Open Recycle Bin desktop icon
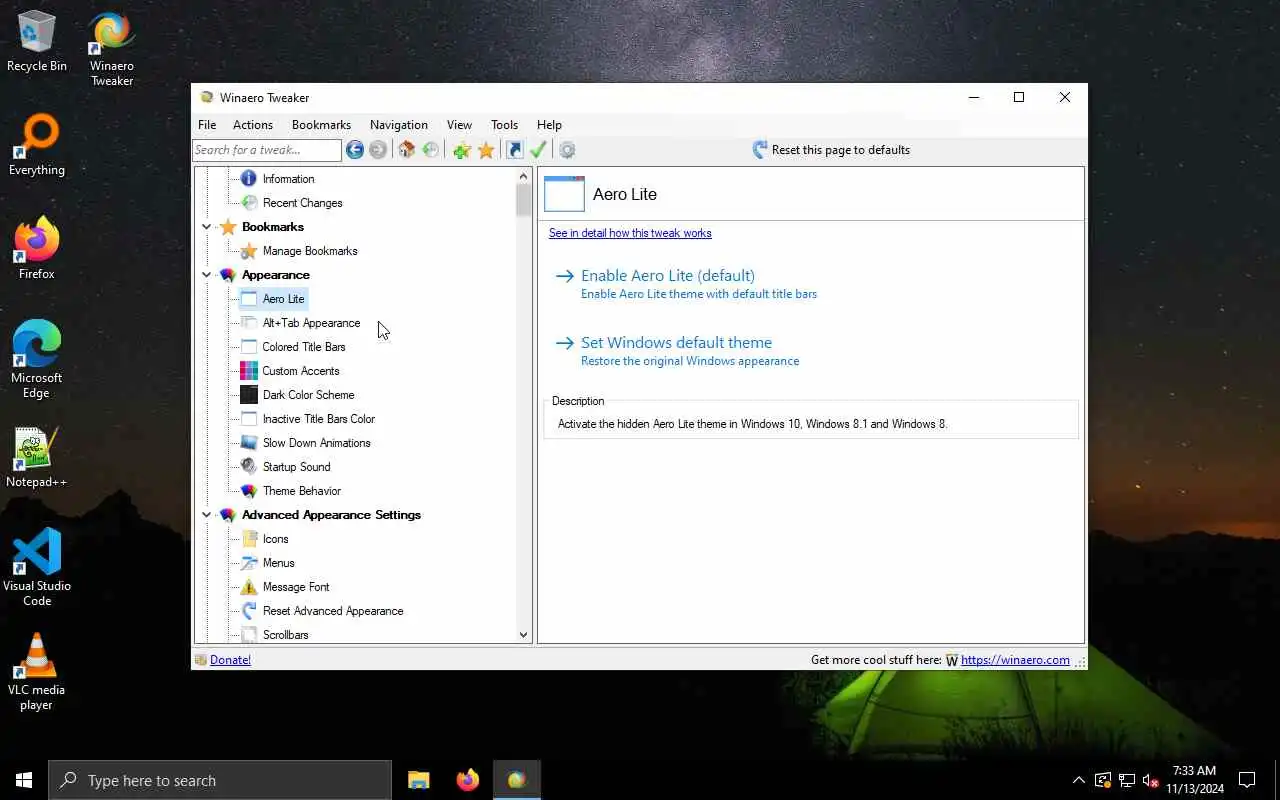Image resolution: width=1280 pixels, height=800 pixels. (37, 41)
